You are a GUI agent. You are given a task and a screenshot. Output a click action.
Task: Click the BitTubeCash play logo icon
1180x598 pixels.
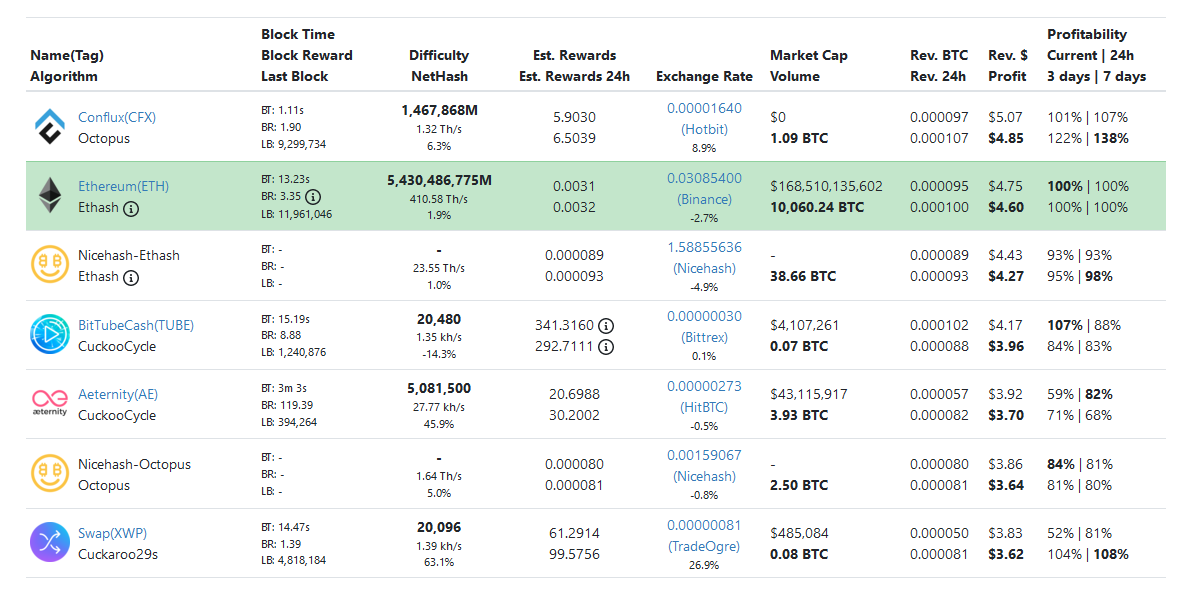[x=50, y=334]
